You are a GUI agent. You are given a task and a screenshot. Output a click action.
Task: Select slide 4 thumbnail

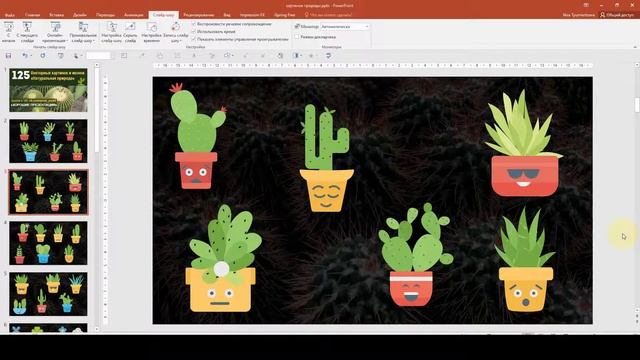(48, 243)
